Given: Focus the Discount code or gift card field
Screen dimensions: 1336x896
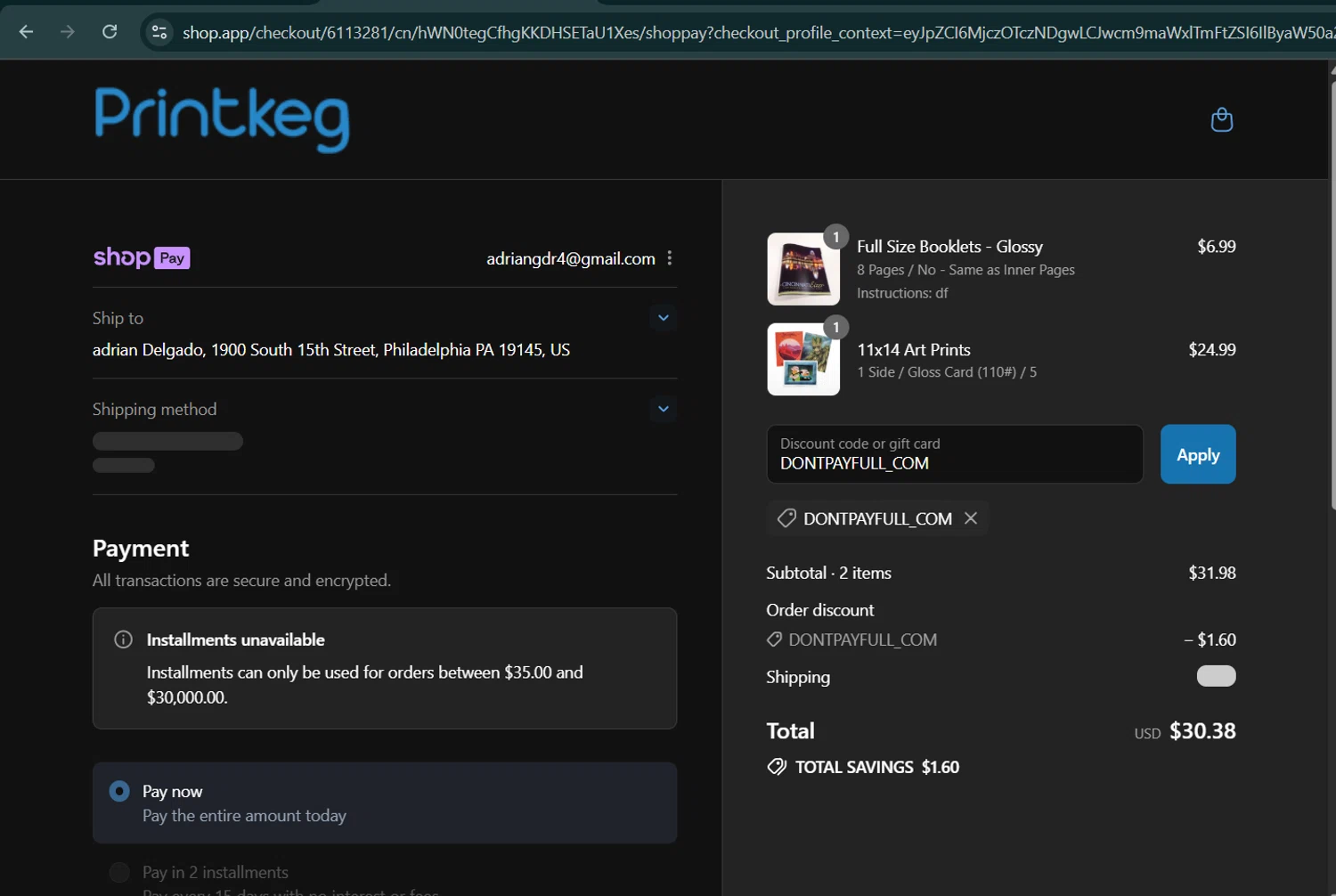Looking at the screenshot, I should click(x=955, y=454).
